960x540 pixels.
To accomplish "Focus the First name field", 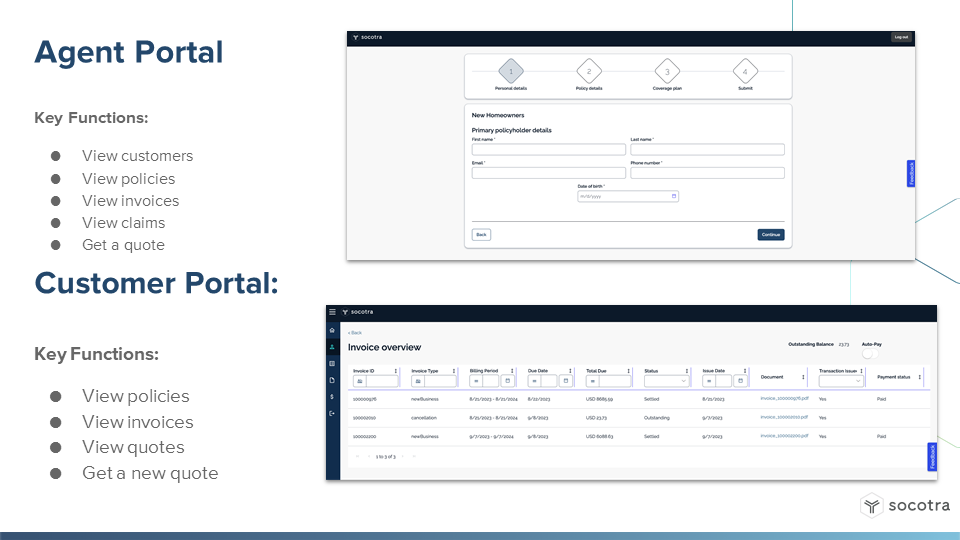I will [x=549, y=149].
